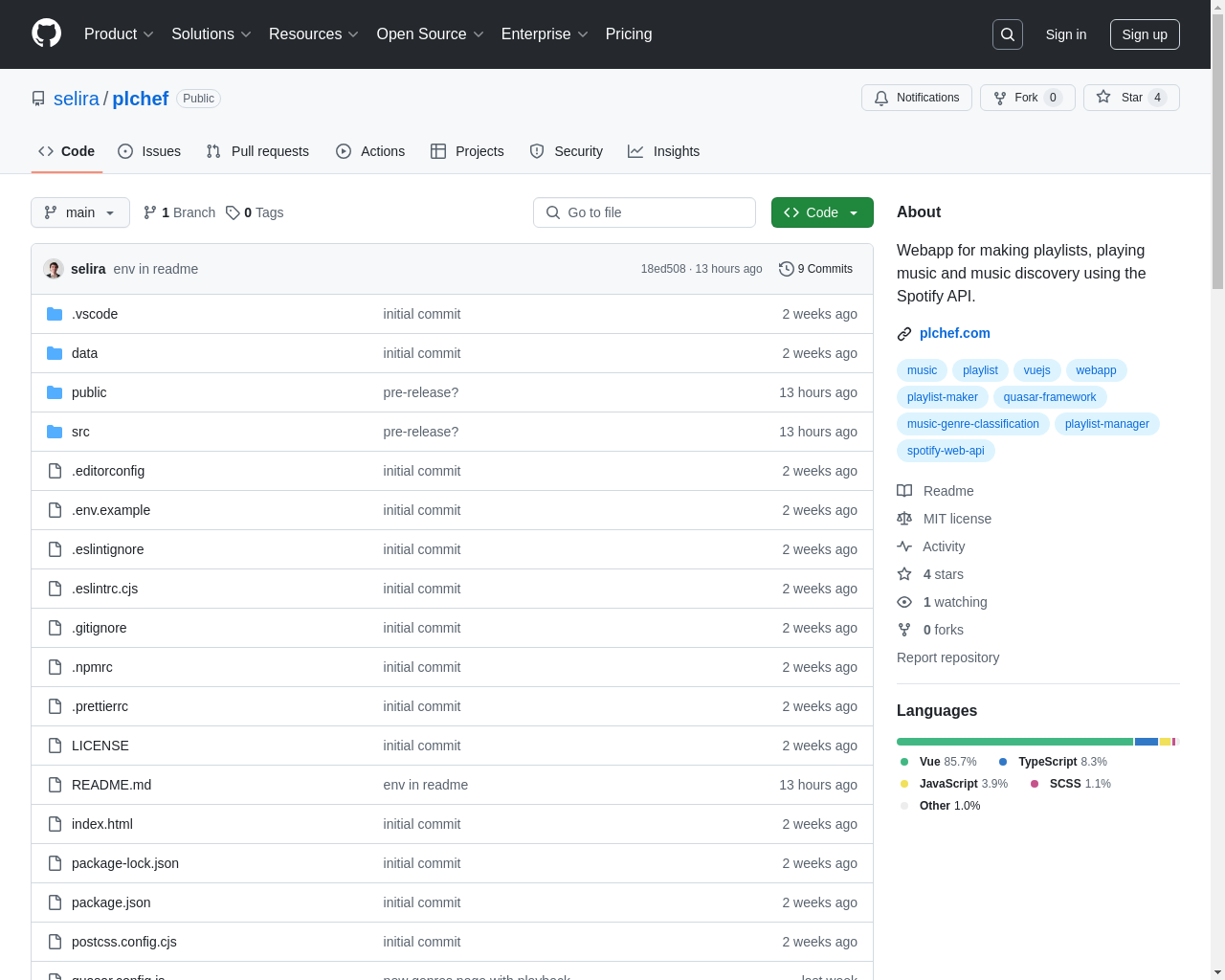
Task: Open the data folder
Action: (84, 353)
